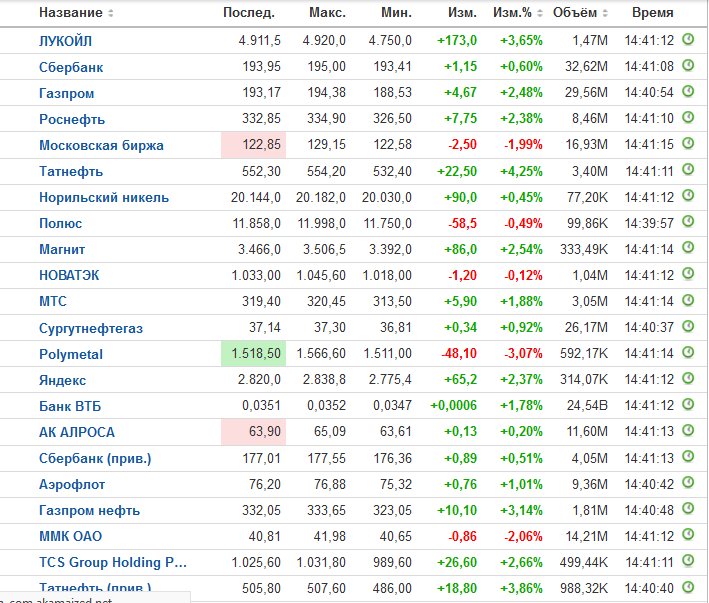Open the Роснефть stock link
Image resolution: width=709 pixels, height=603 pixels.
[x=72, y=119]
